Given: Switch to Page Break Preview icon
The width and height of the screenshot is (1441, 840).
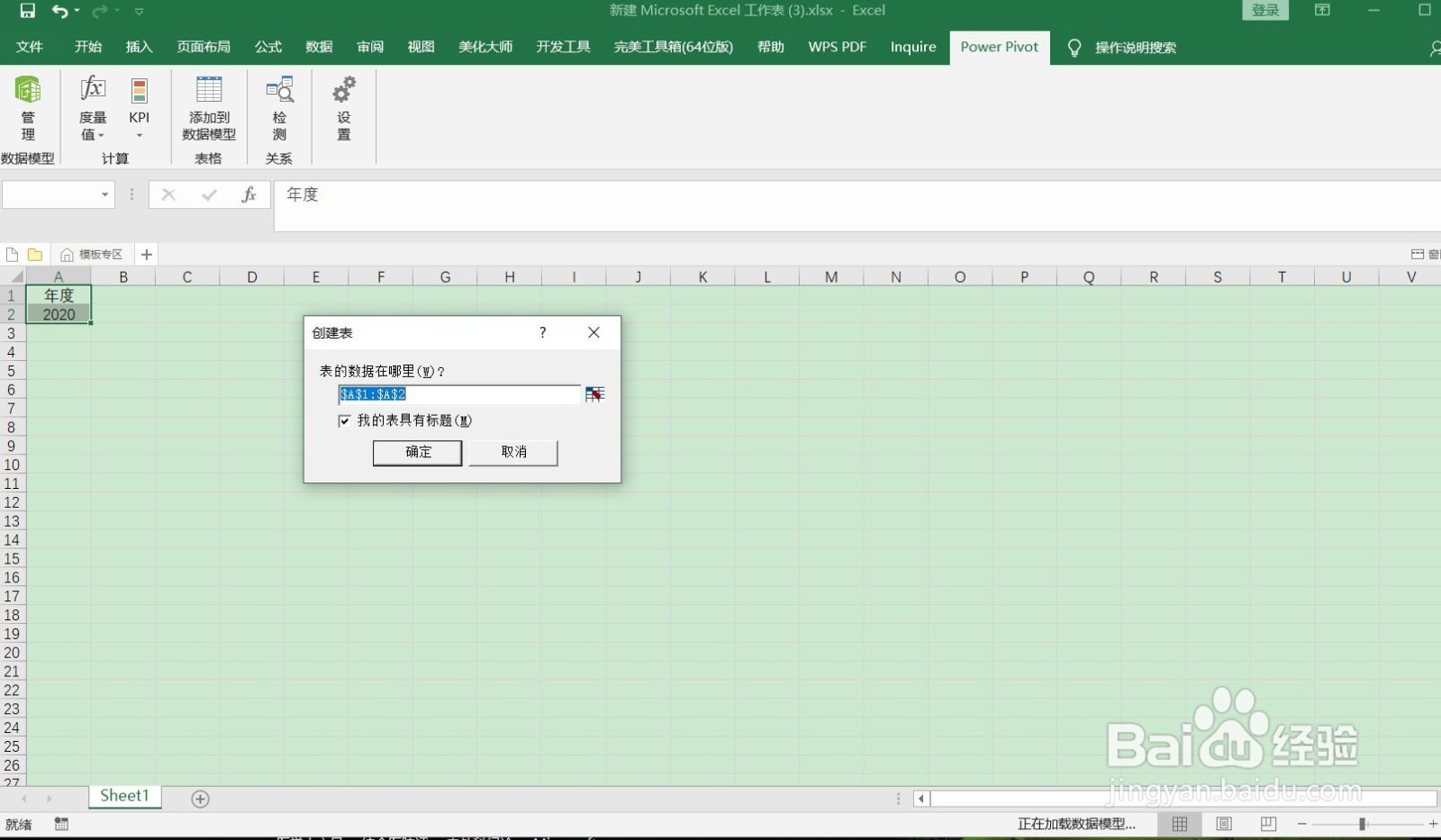Looking at the screenshot, I should point(1268,824).
